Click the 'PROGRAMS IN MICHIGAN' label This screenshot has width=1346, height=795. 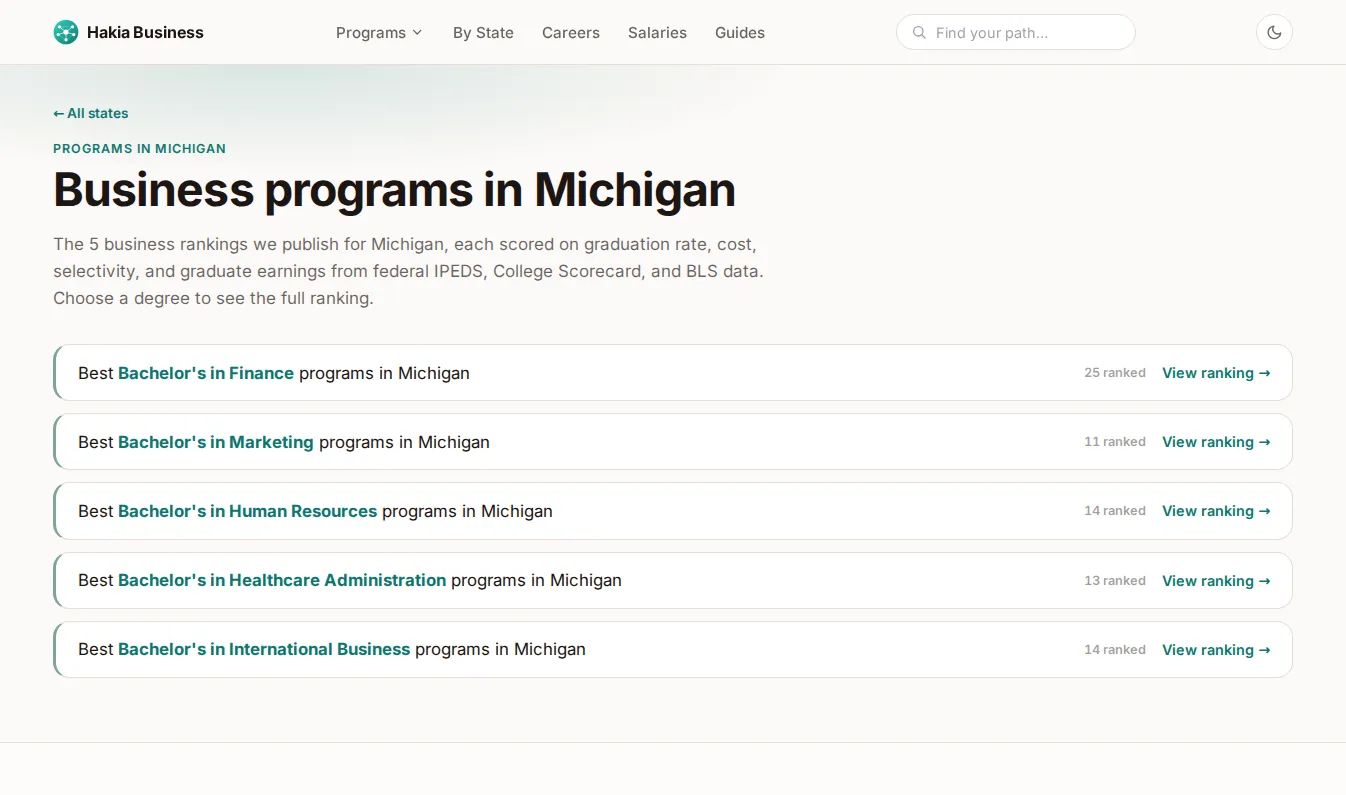coord(140,149)
